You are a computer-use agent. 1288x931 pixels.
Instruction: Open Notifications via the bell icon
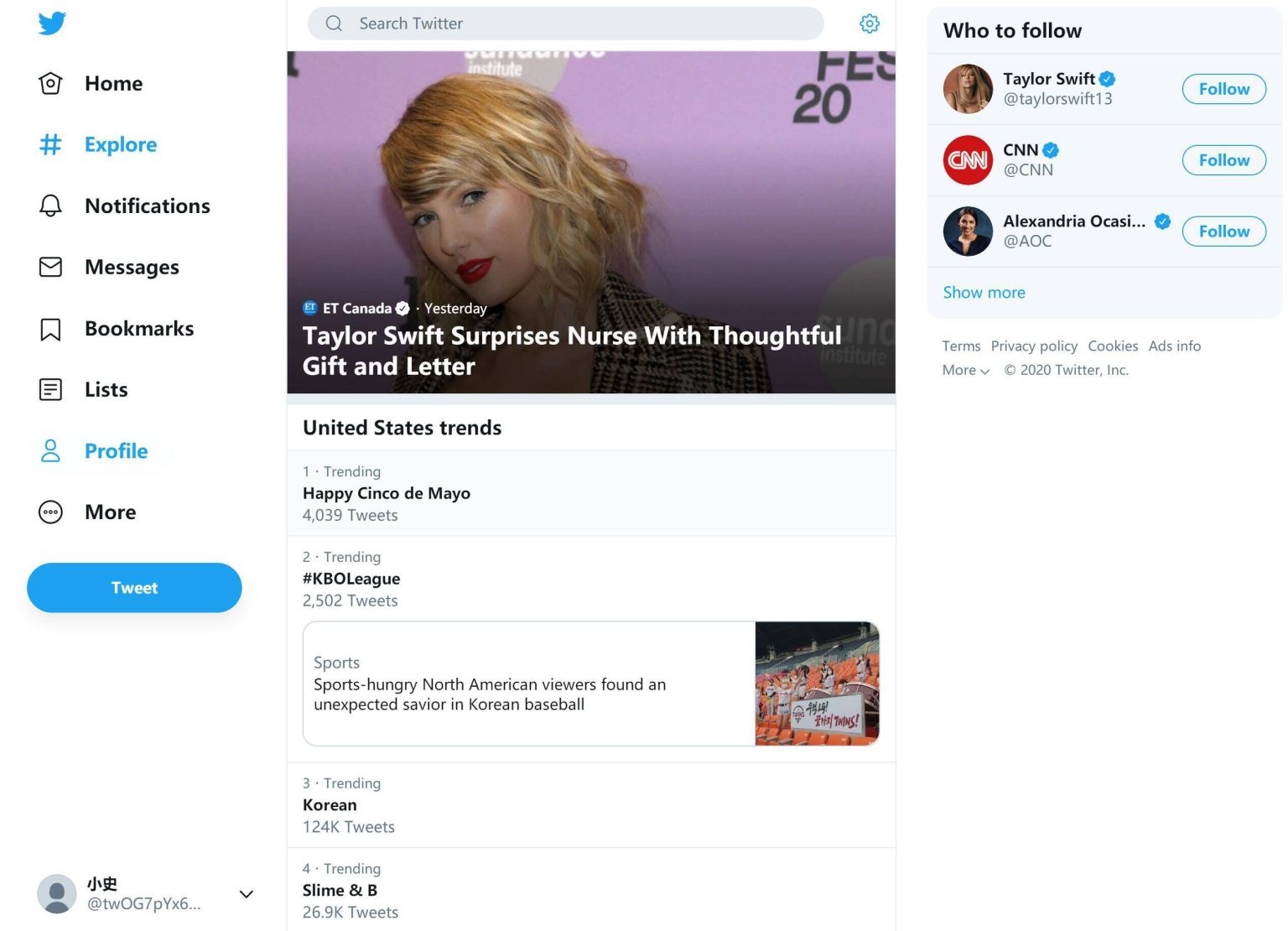click(50, 205)
